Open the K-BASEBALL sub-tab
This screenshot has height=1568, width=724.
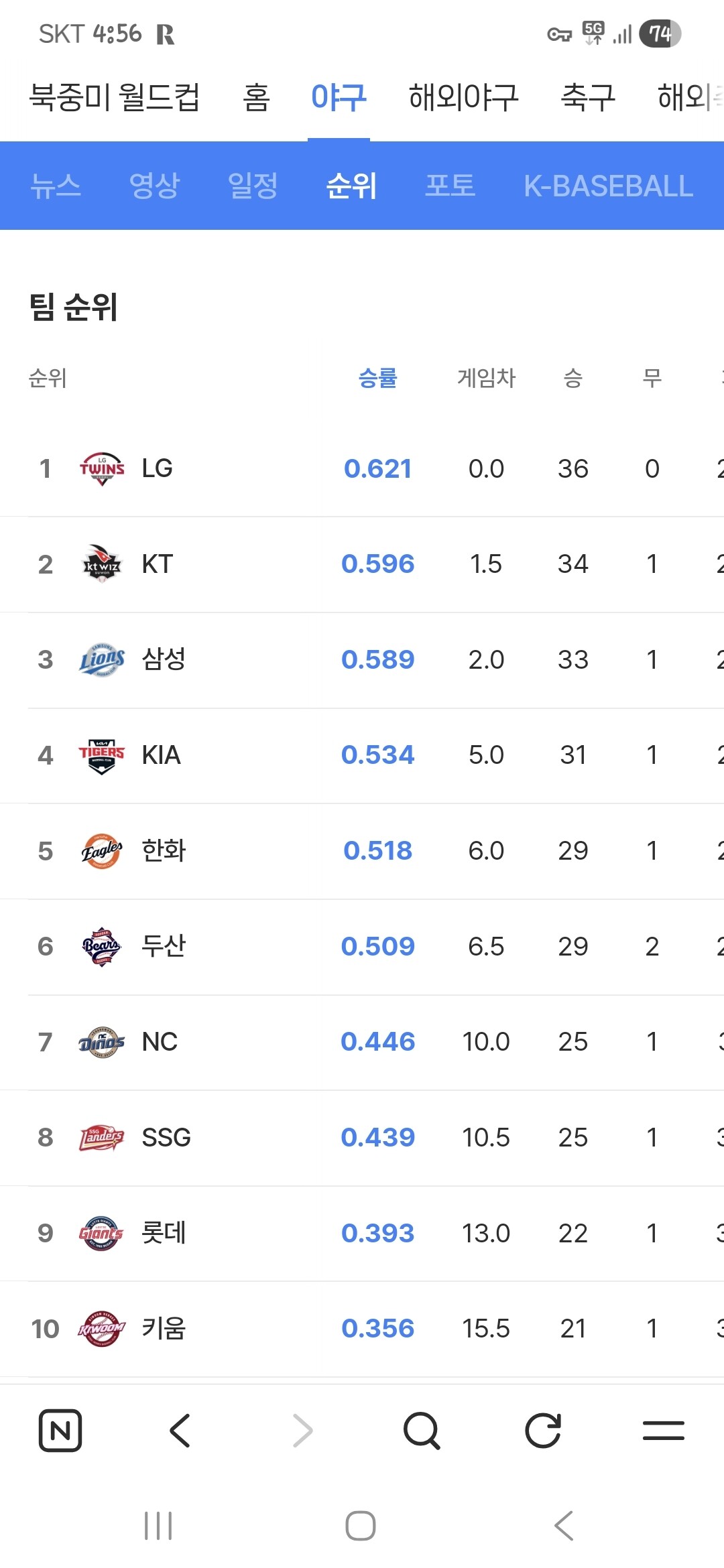[x=609, y=186]
